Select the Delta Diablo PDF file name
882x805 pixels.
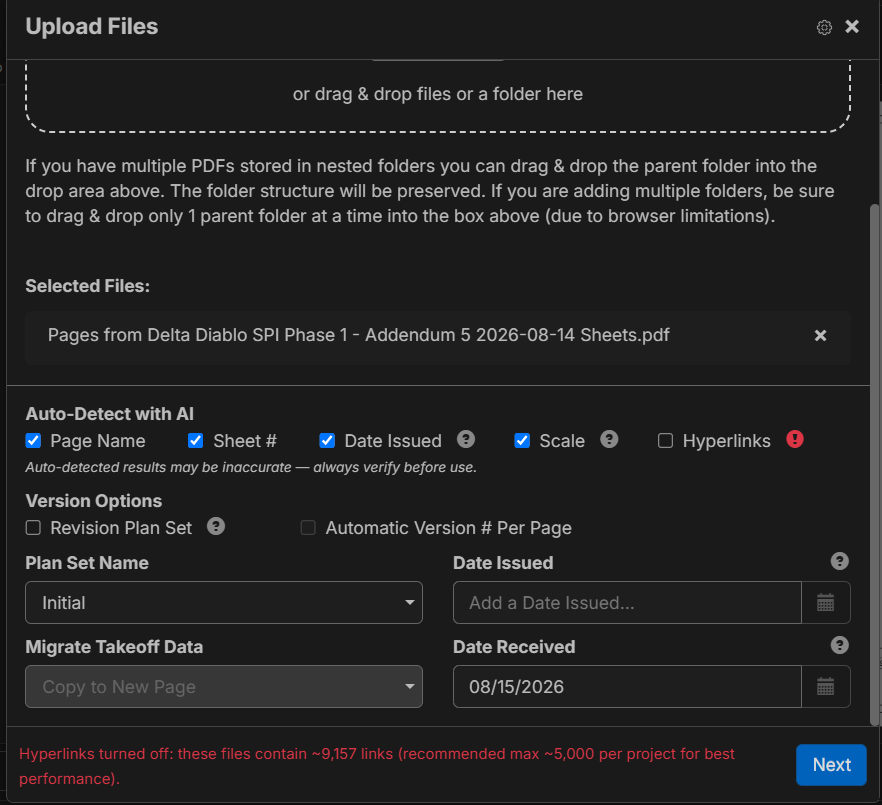click(x=358, y=335)
